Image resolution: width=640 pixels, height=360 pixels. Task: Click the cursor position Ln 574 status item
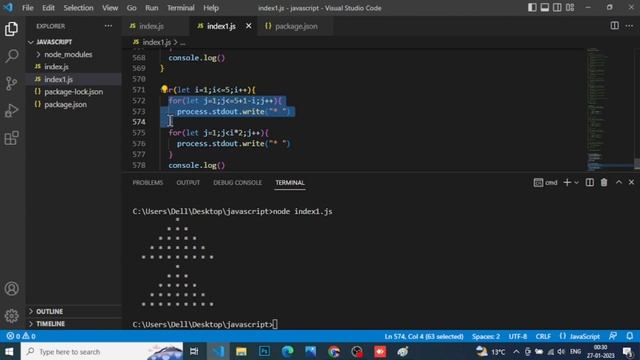pyautogui.click(x=424, y=337)
